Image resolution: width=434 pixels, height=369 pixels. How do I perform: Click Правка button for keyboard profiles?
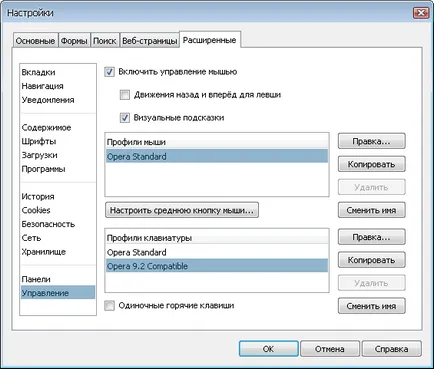pyautogui.click(x=372, y=237)
